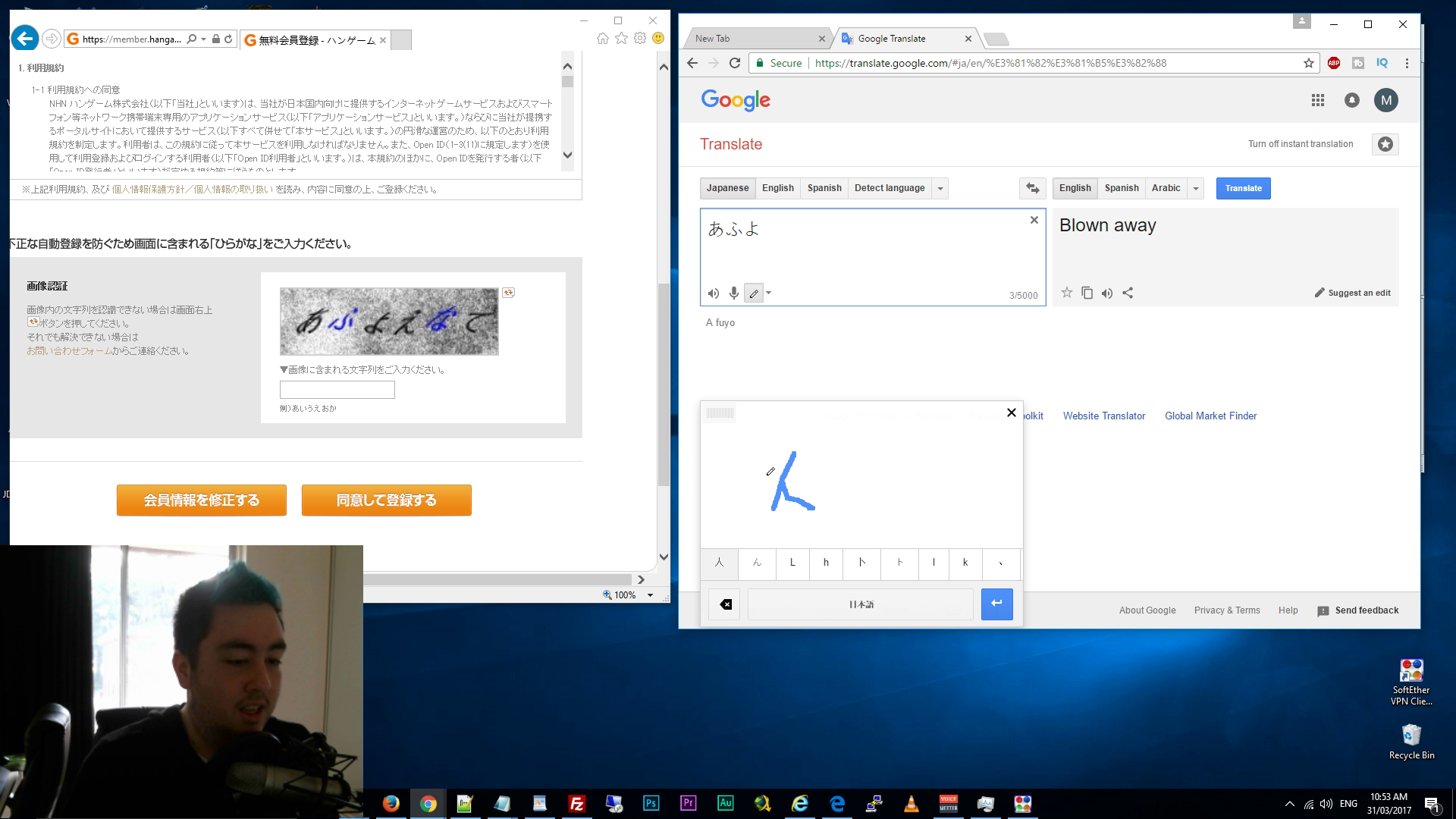This screenshot has height=819, width=1456.
Task: Delete last handwriting stroke with backspace
Action: pyautogui.click(x=725, y=604)
